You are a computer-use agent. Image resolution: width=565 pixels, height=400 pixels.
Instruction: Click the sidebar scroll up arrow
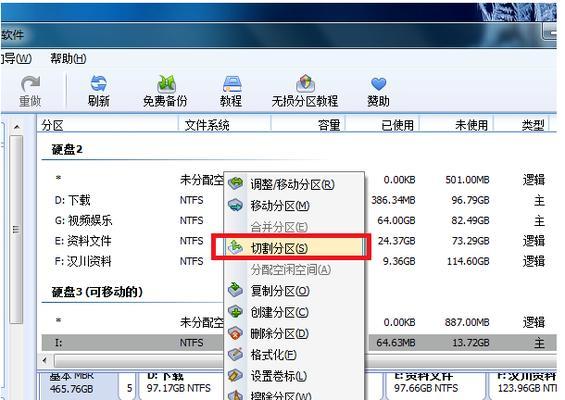point(17,127)
